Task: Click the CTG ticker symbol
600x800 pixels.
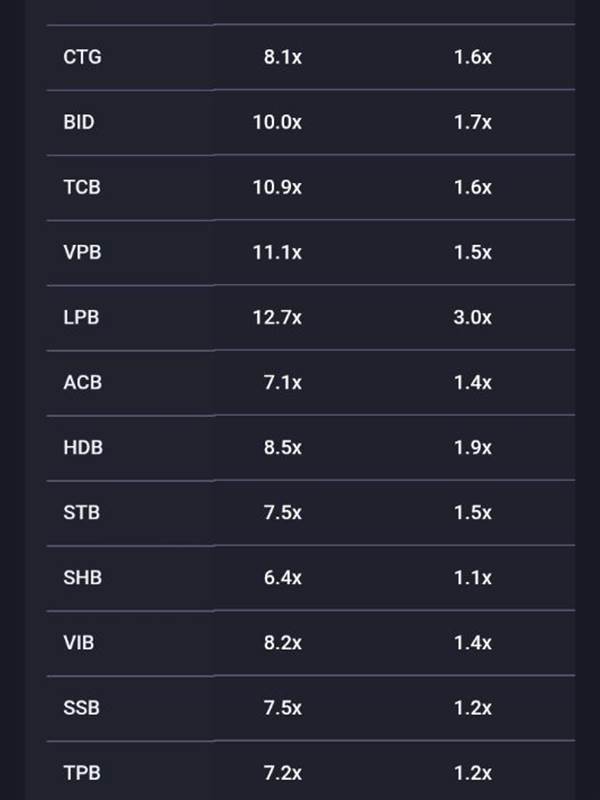Action: [x=82, y=57]
